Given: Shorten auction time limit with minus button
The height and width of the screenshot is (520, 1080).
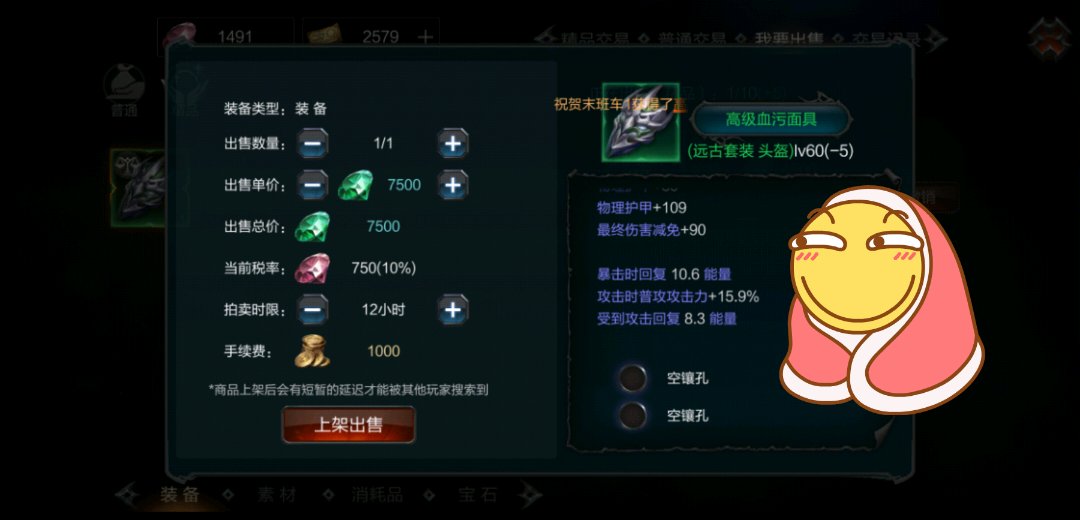Looking at the screenshot, I should click(313, 310).
